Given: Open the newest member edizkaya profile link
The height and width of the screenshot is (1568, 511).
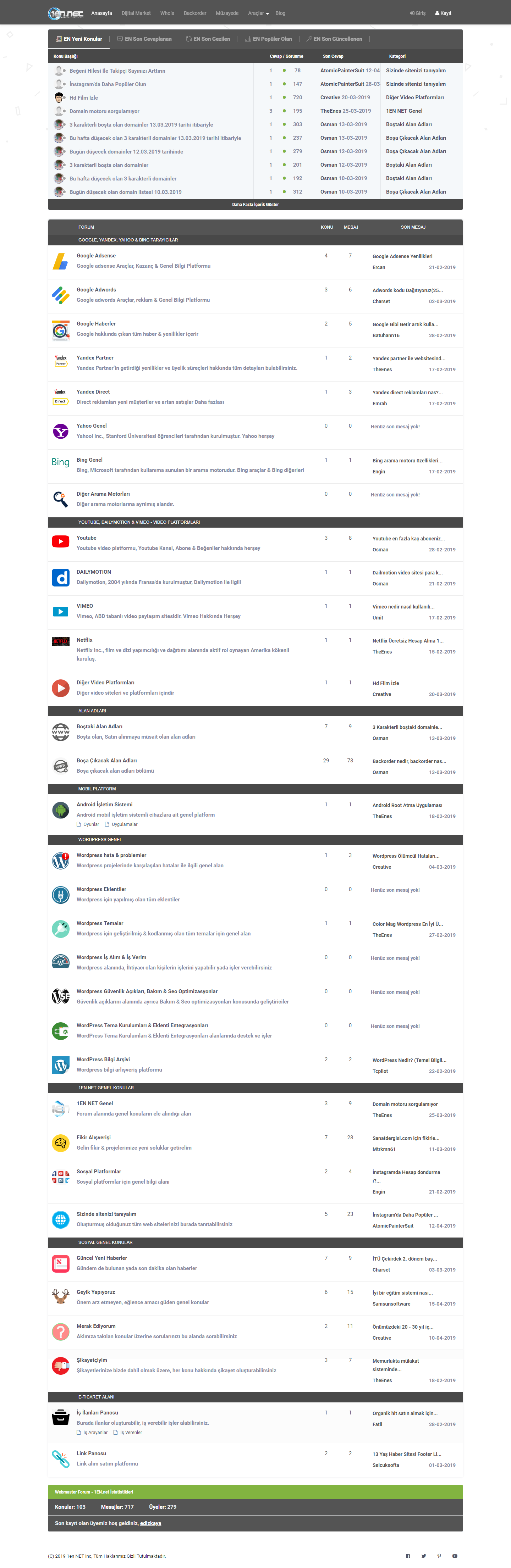Looking at the screenshot, I should point(150,1523).
